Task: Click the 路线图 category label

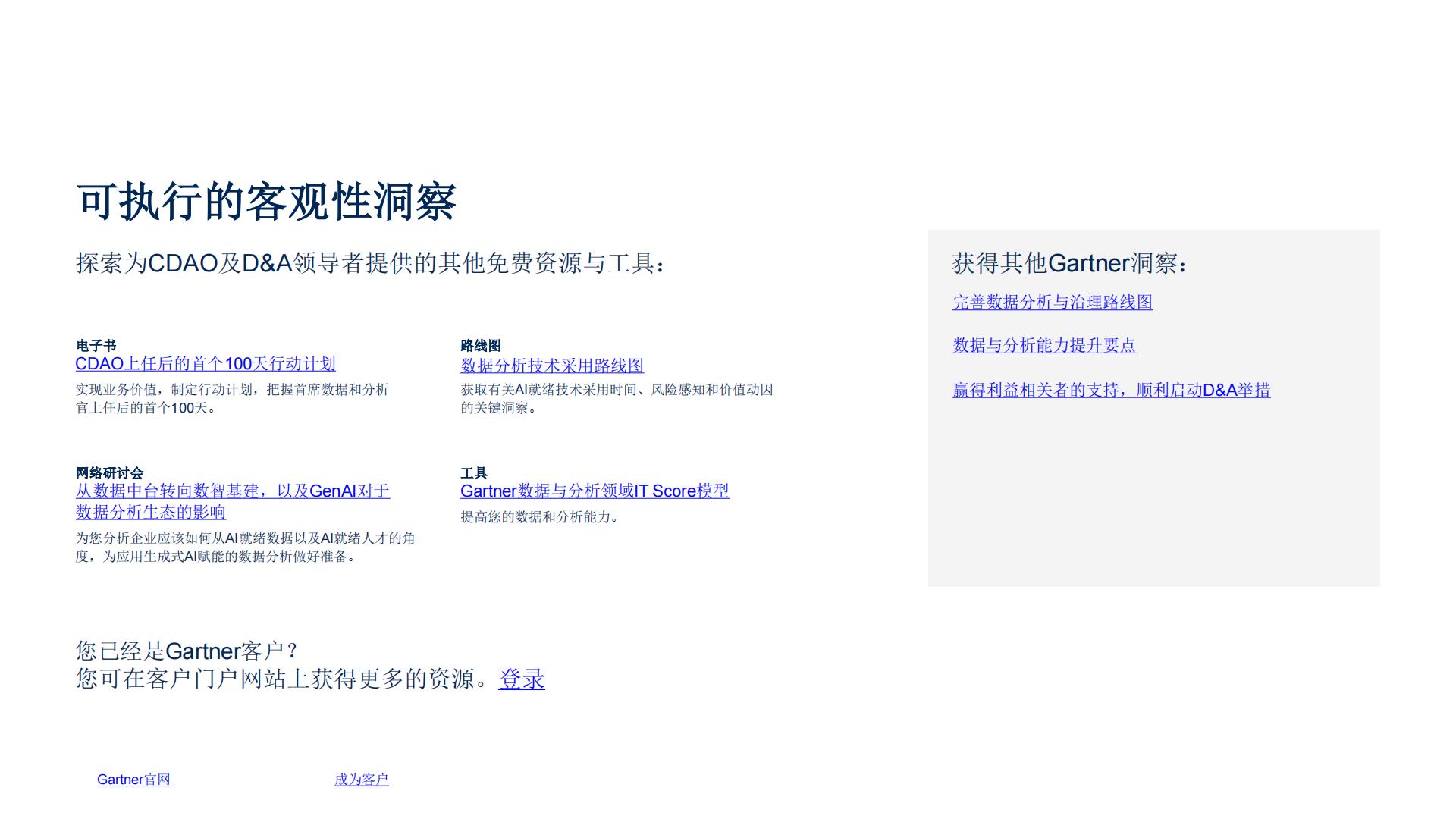Action: tap(481, 346)
